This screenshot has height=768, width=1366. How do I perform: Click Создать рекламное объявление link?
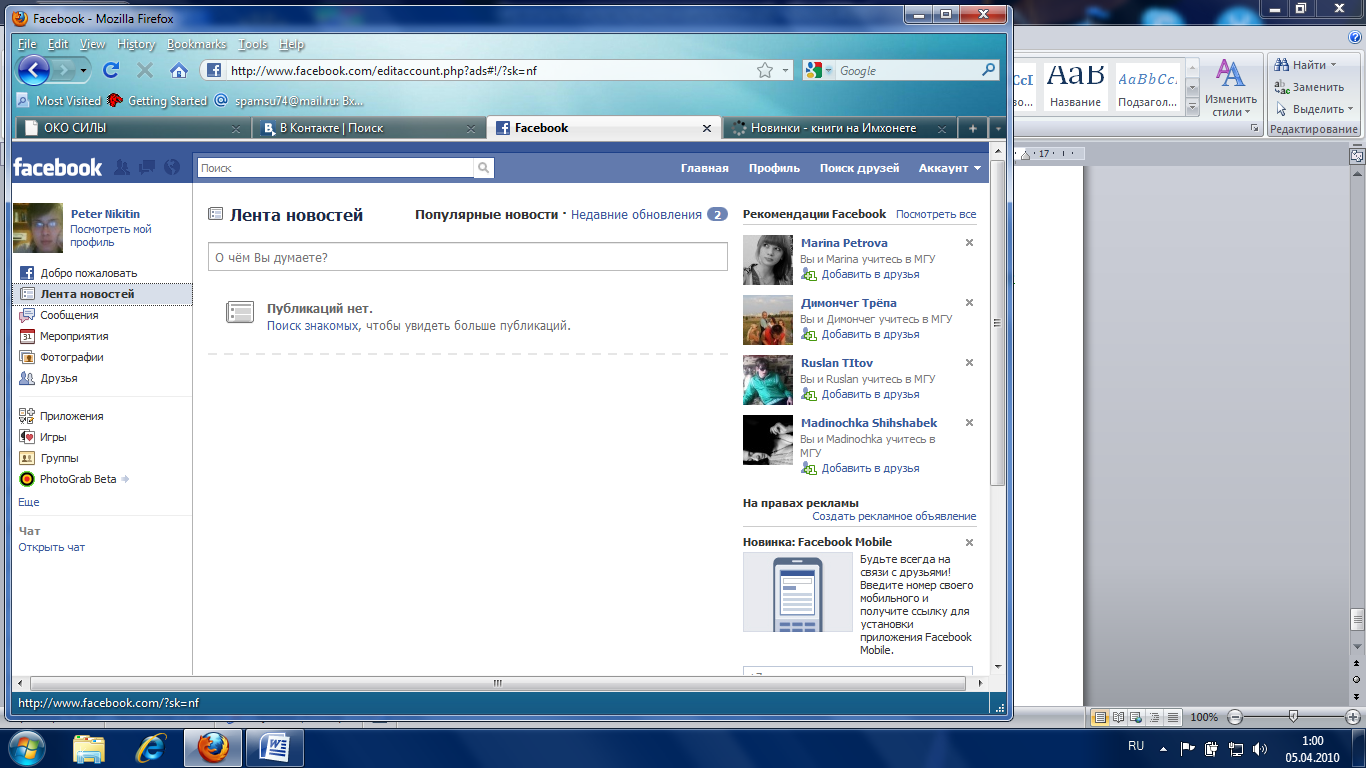pyautogui.click(x=894, y=516)
